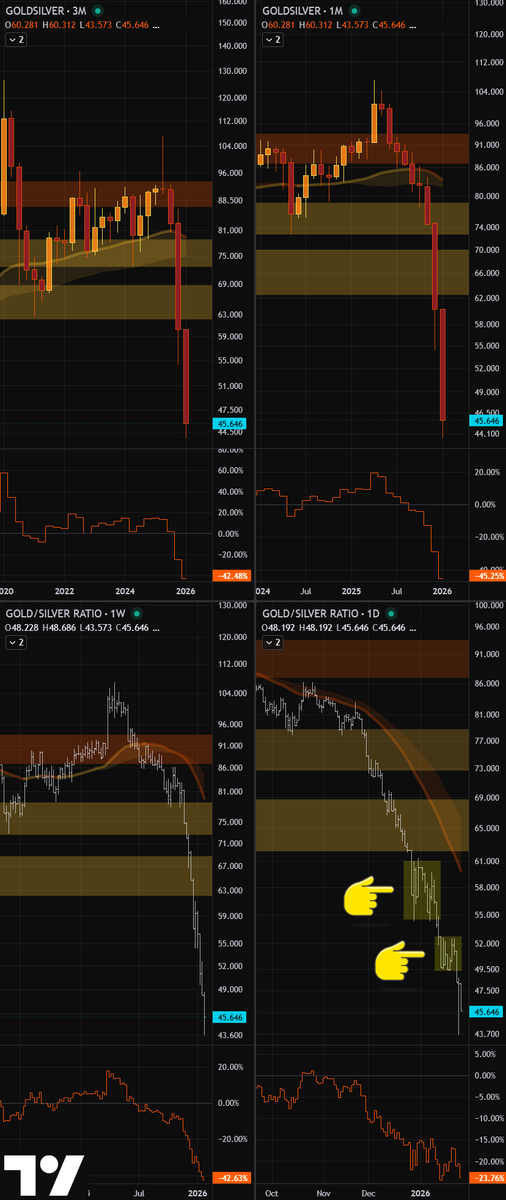Screen dimensions: 506x1200
Task: Click the orange -42.63% value label
Action: (230, 1176)
